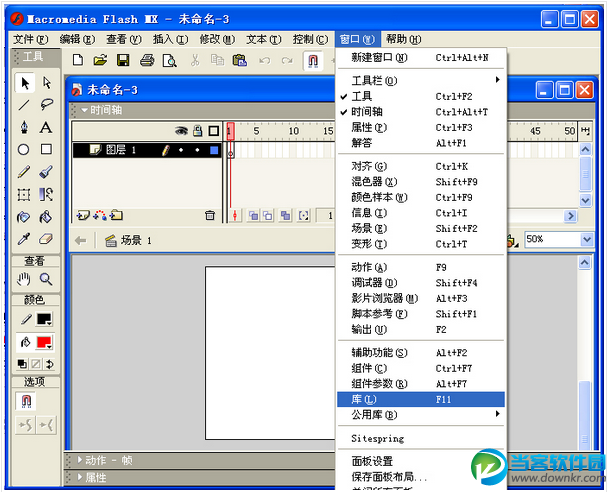This screenshot has width=607, height=492.
Task: Select the Eyedropper tool
Action: click(x=24, y=239)
